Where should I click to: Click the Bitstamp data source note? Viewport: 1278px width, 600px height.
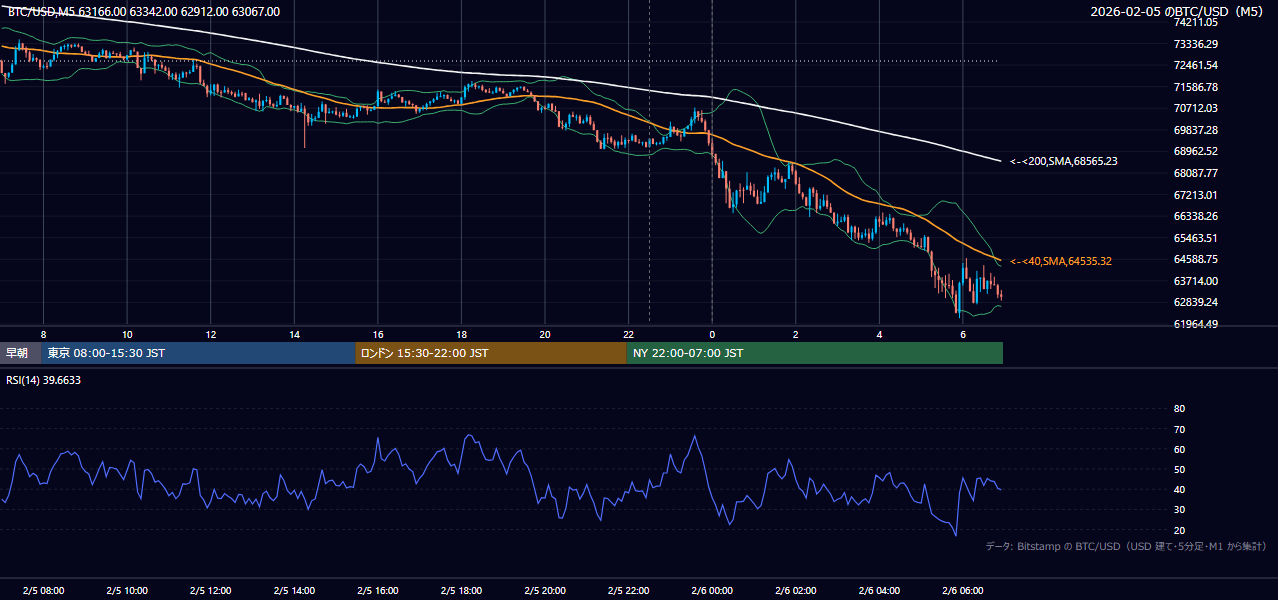coord(1126,546)
